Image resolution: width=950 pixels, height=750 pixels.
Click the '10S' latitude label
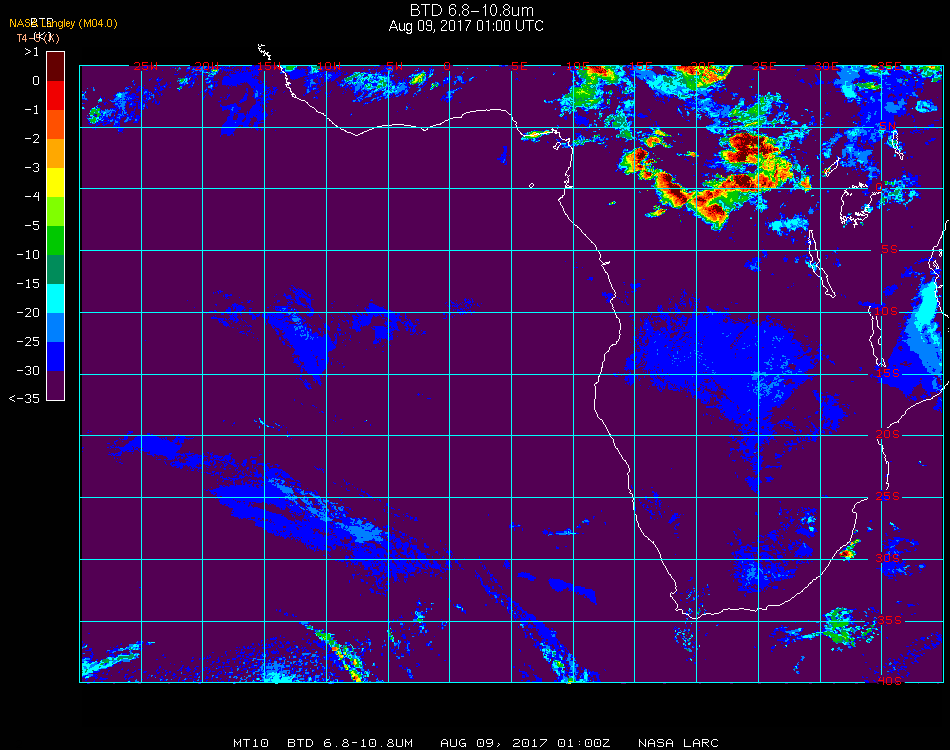pos(886,311)
